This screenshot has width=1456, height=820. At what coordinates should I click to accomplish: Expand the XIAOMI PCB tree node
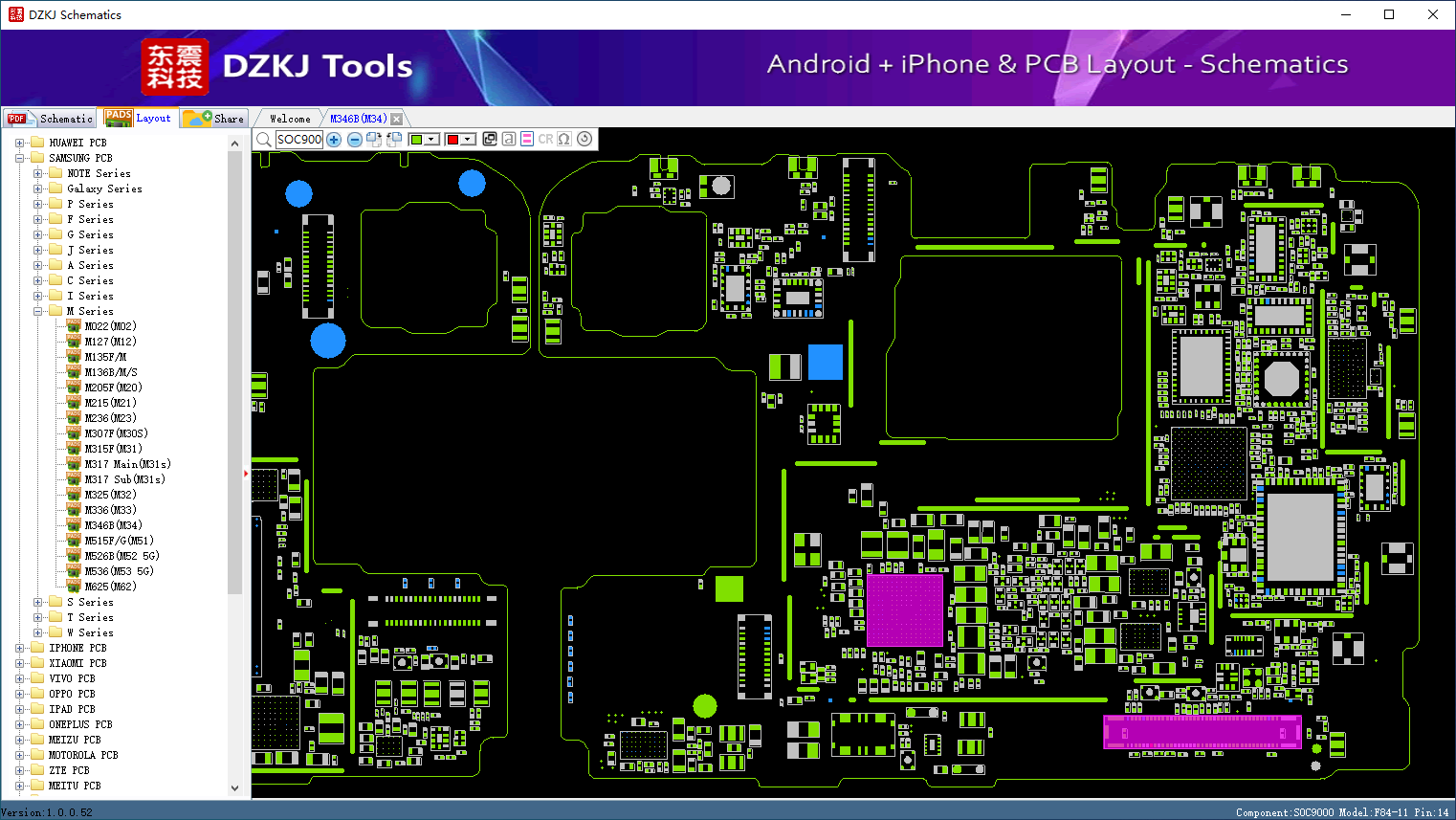coord(19,663)
